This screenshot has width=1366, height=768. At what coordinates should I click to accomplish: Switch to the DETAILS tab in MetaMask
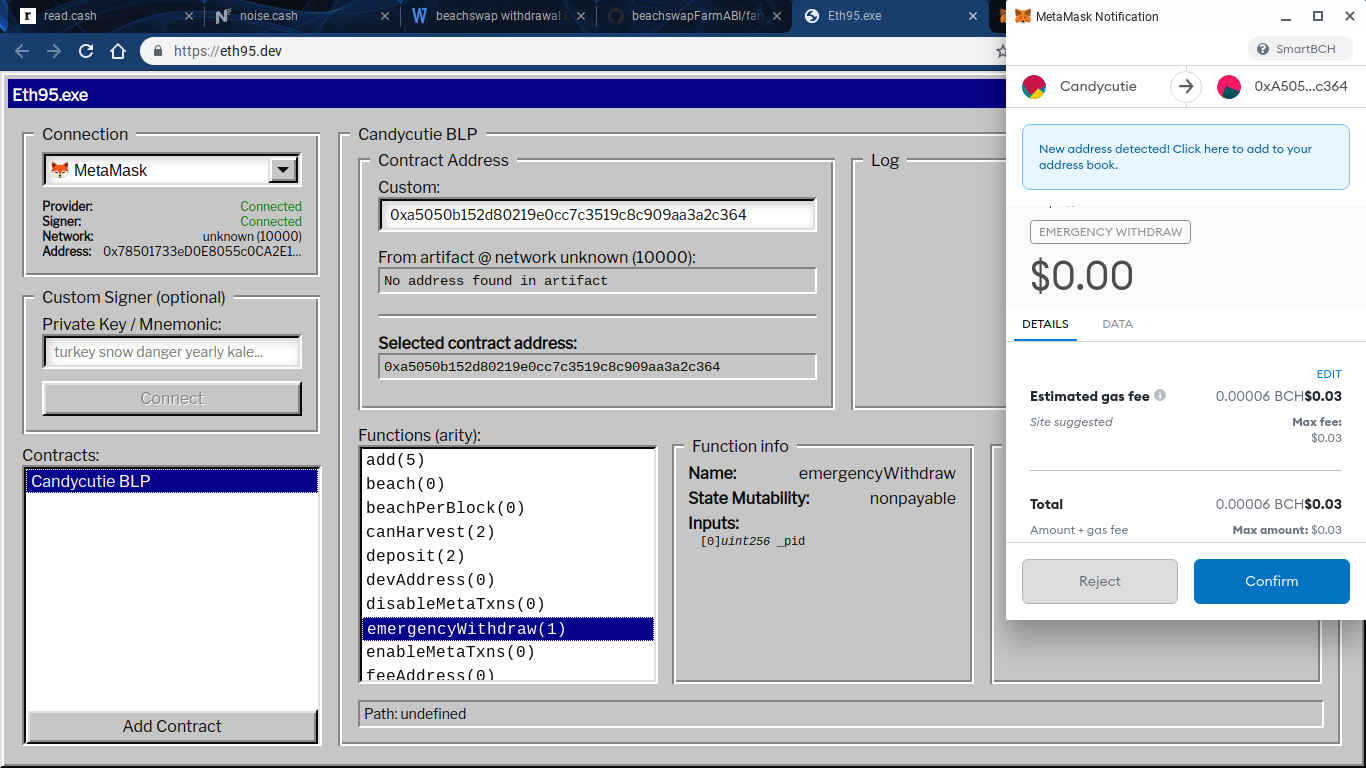point(1045,324)
